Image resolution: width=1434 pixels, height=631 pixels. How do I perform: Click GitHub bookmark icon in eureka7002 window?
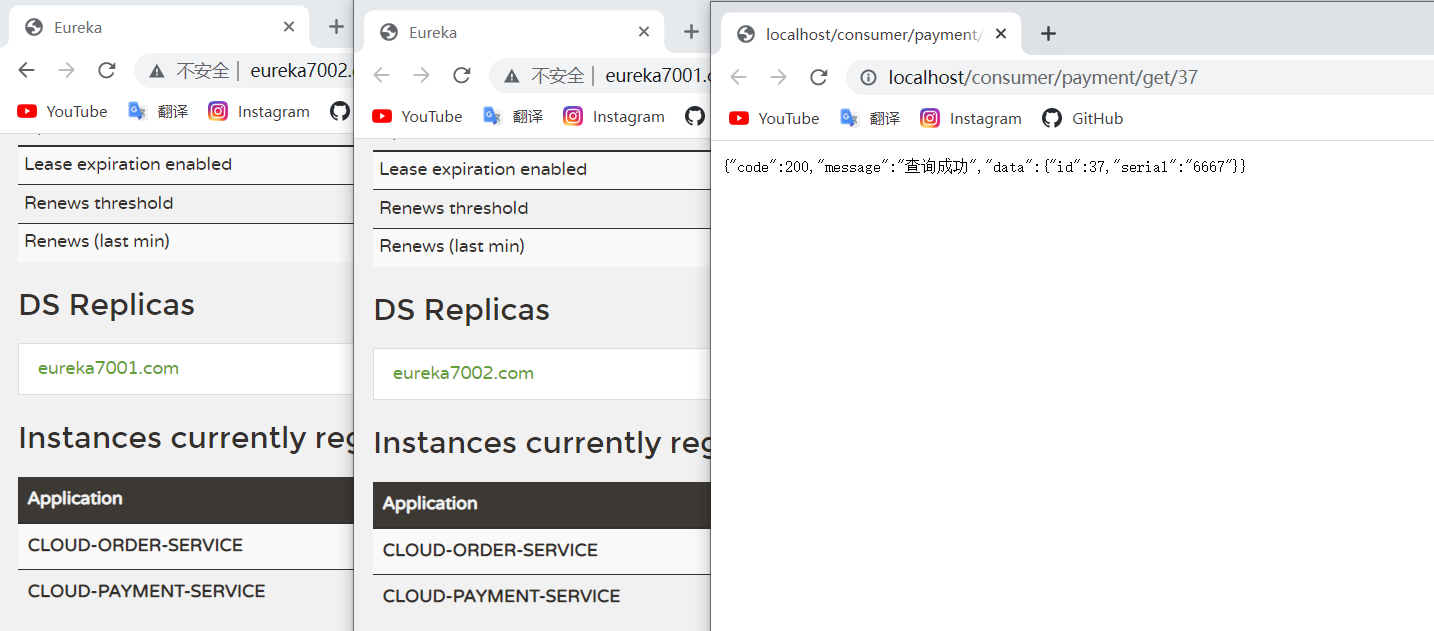[x=340, y=111]
